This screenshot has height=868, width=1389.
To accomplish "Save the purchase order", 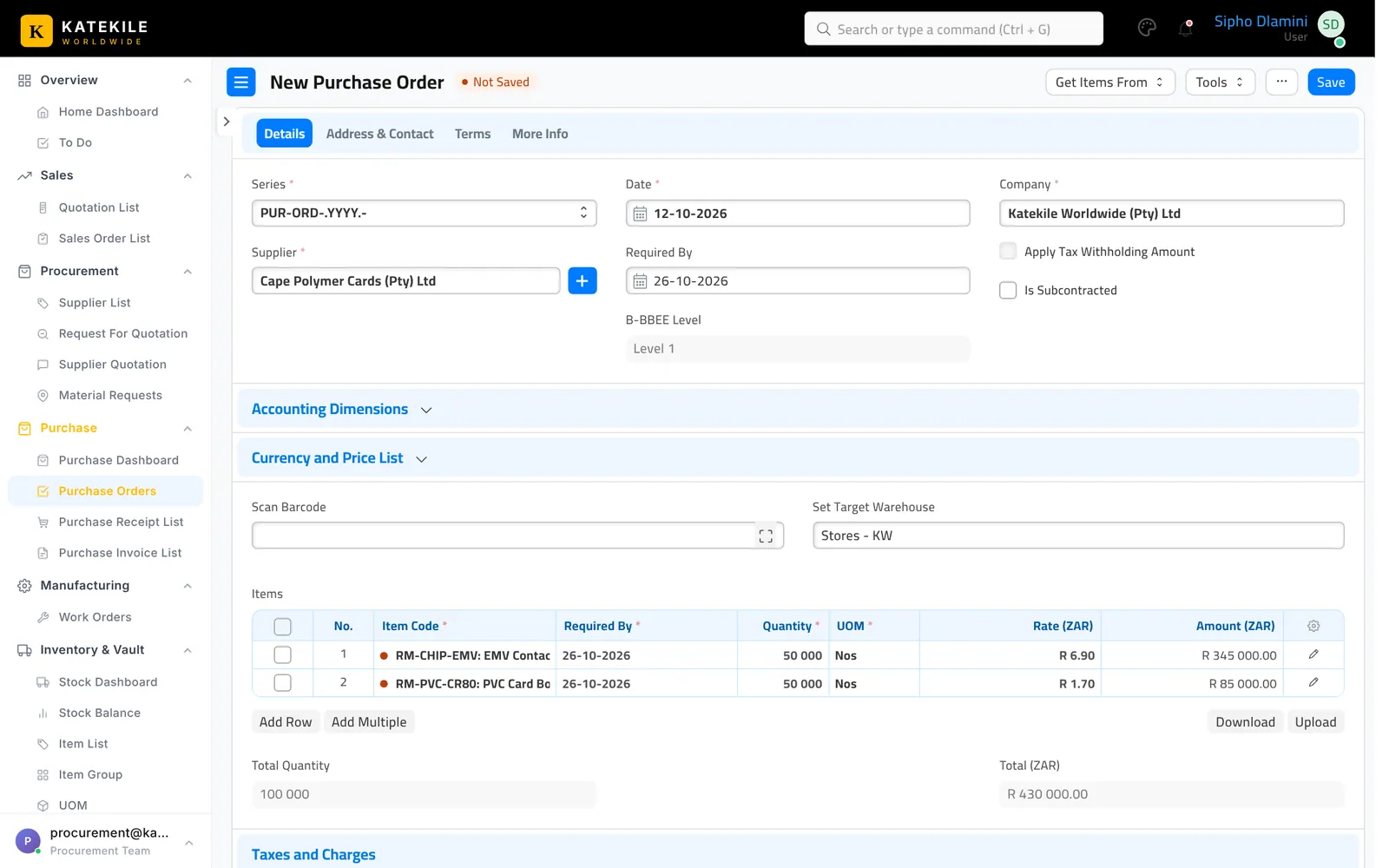I will [1331, 82].
